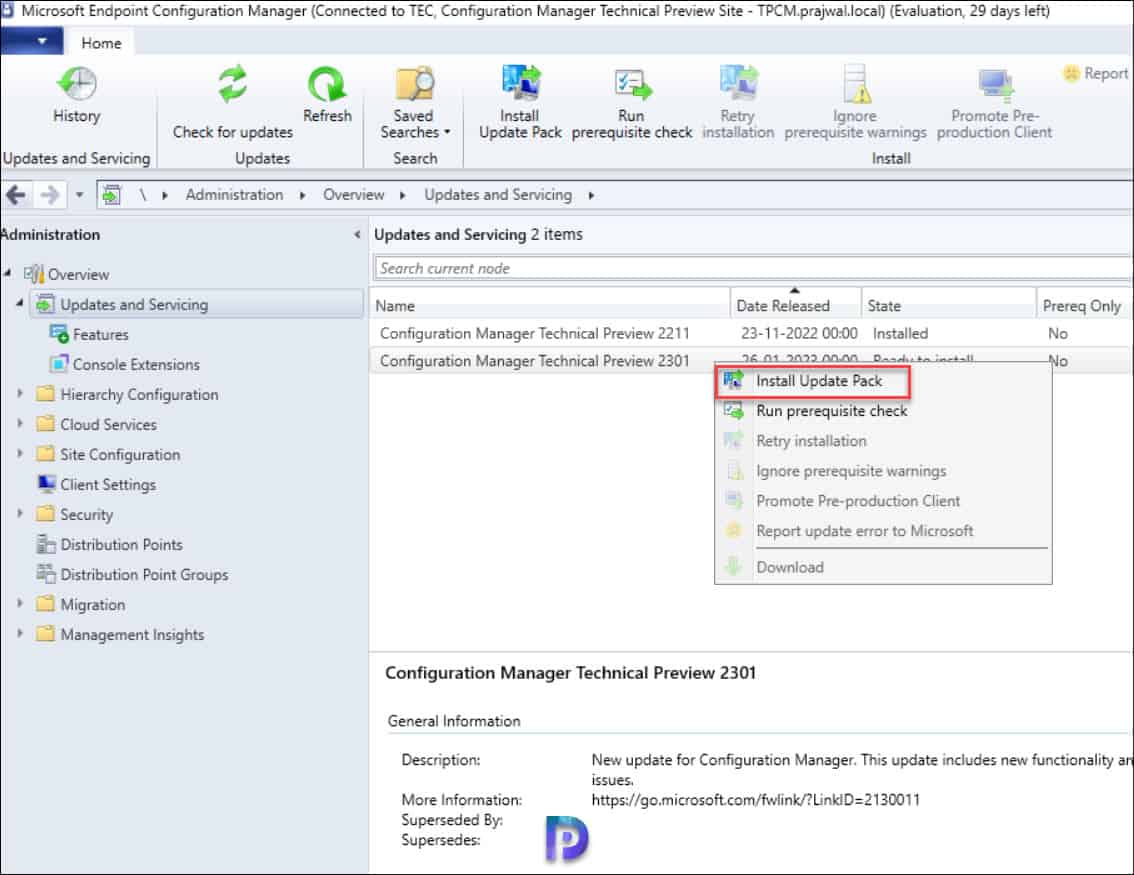The image size is (1134, 875).
Task: Sort by the Name column header
Action: (x=550, y=306)
